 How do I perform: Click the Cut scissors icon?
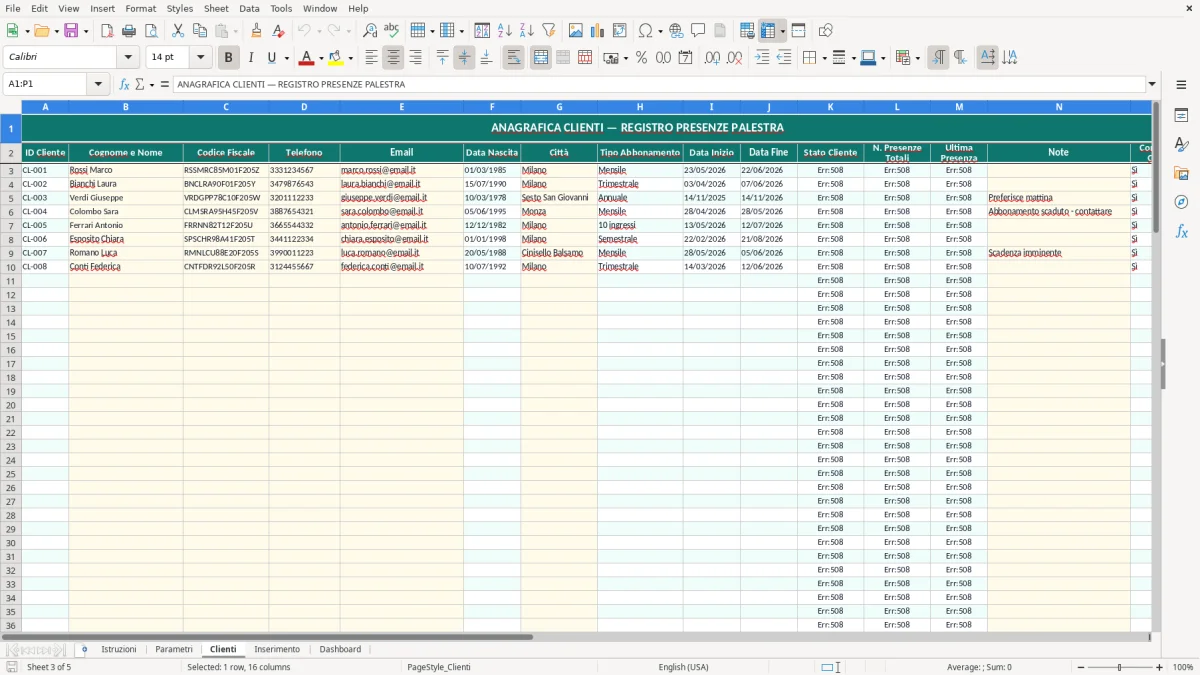178,31
